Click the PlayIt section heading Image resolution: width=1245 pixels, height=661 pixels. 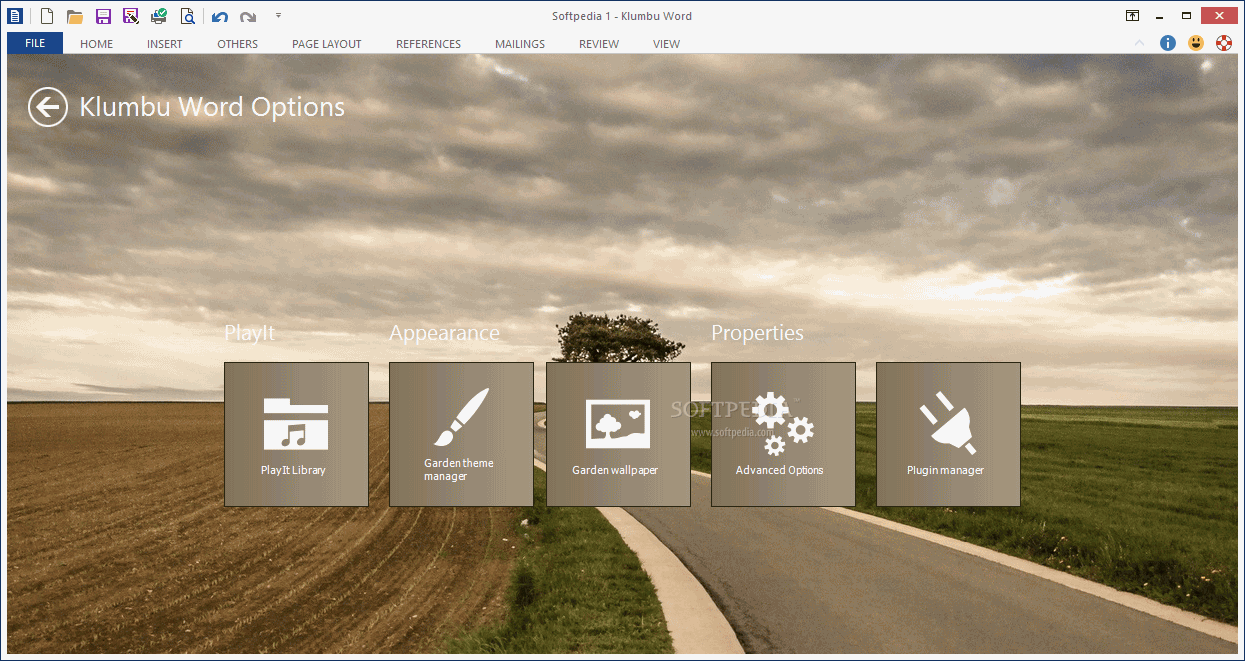(x=249, y=333)
